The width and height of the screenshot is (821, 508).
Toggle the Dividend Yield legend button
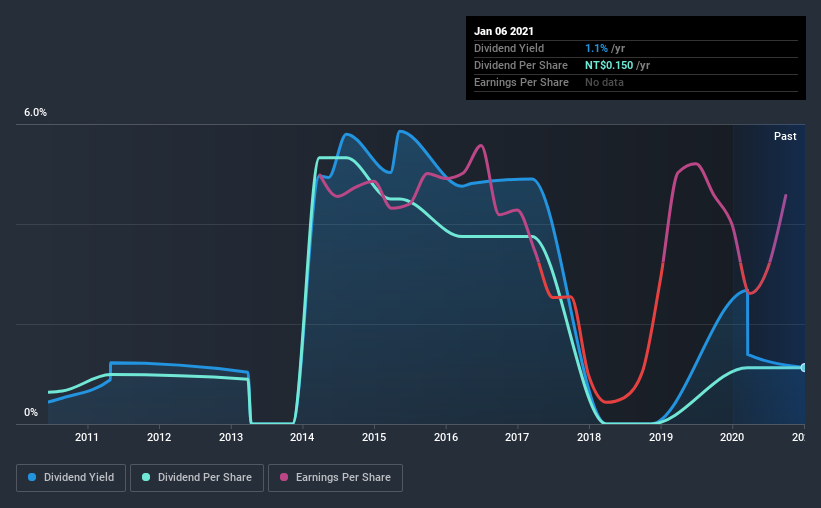pyautogui.click(x=71, y=478)
